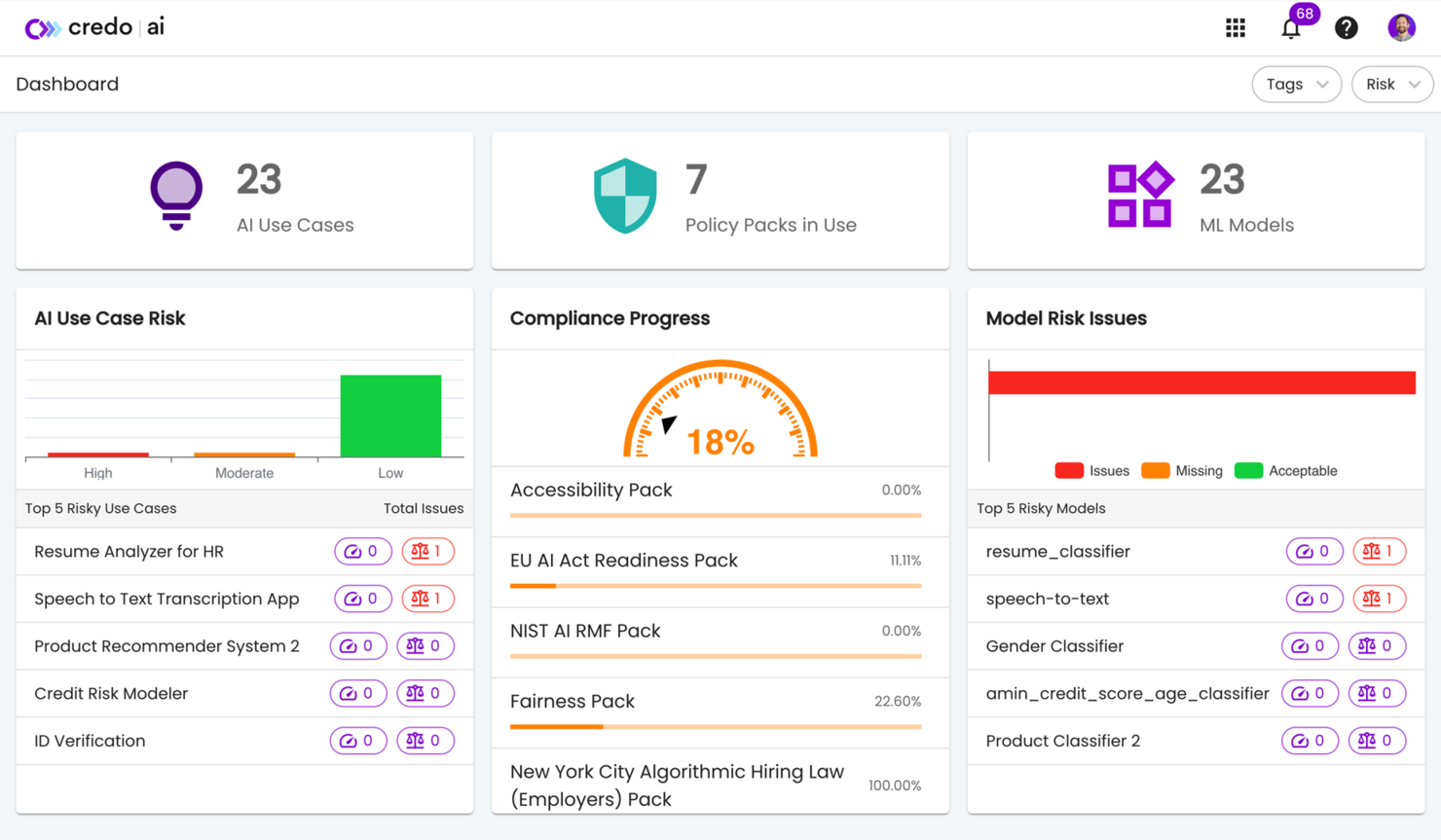Click gauge badge for Product Recommender System 2
Image resolution: width=1441 pixels, height=840 pixels.
(358, 646)
